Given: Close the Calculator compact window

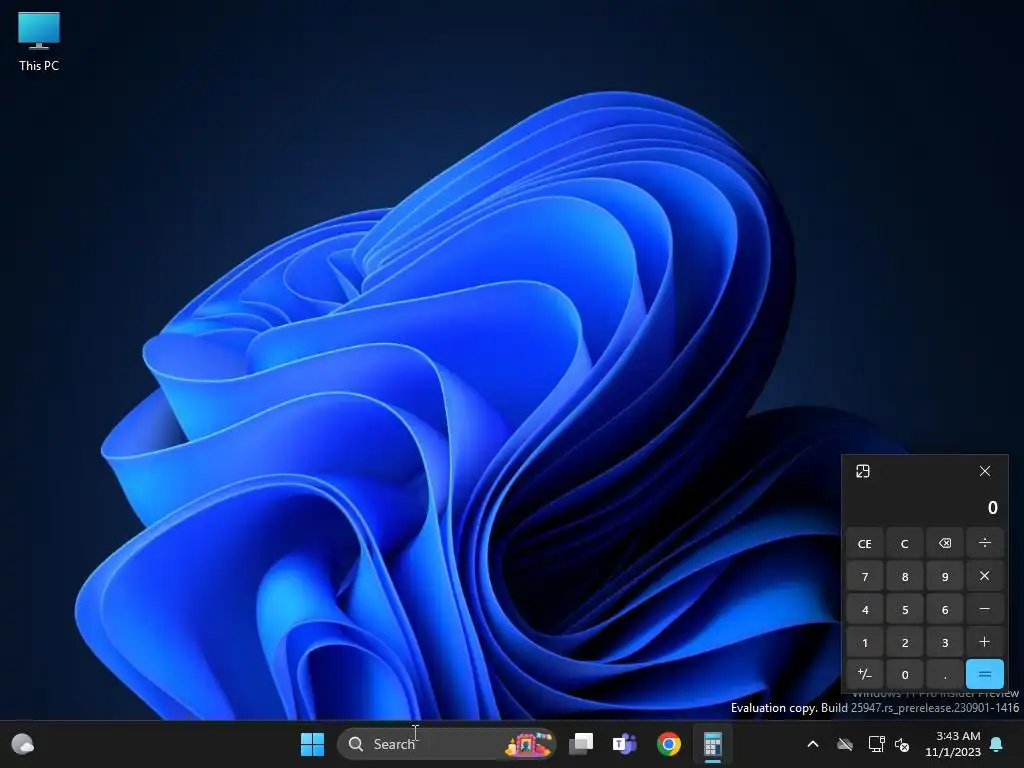Looking at the screenshot, I should click(985, 472).
